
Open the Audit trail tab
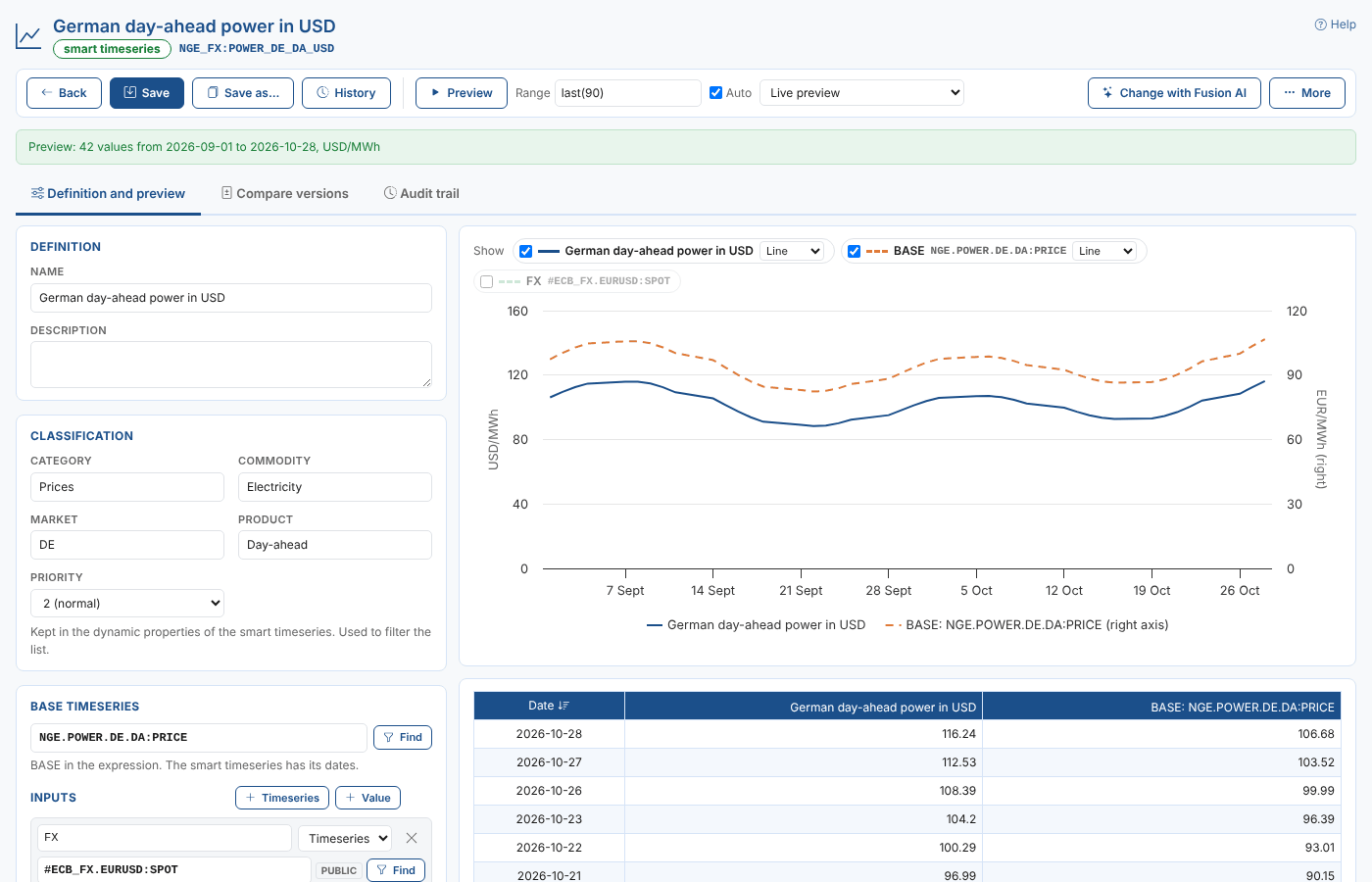(421, 194)
